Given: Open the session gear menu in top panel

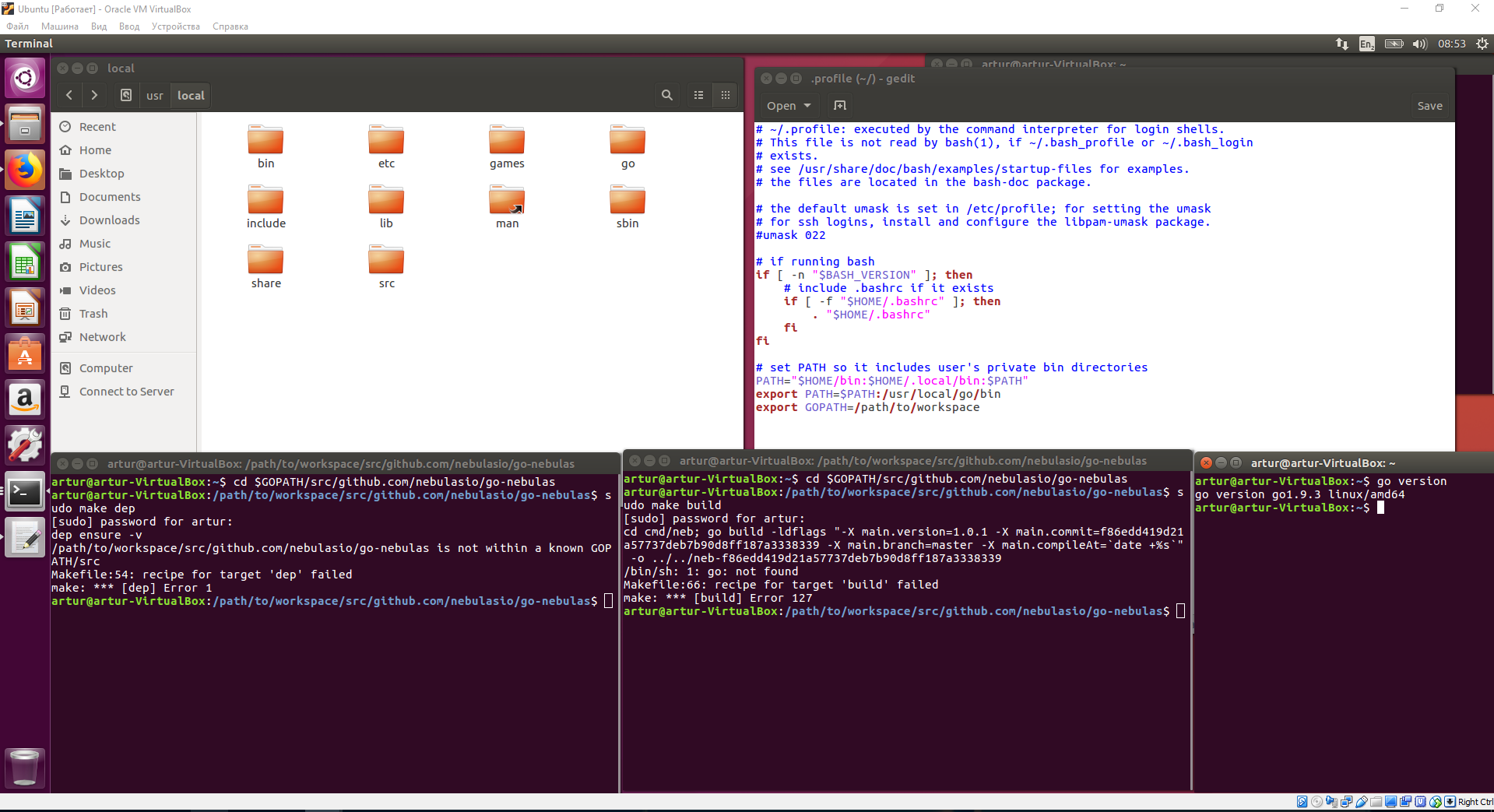Looking at the screenshot, I should coord(1482,44).
